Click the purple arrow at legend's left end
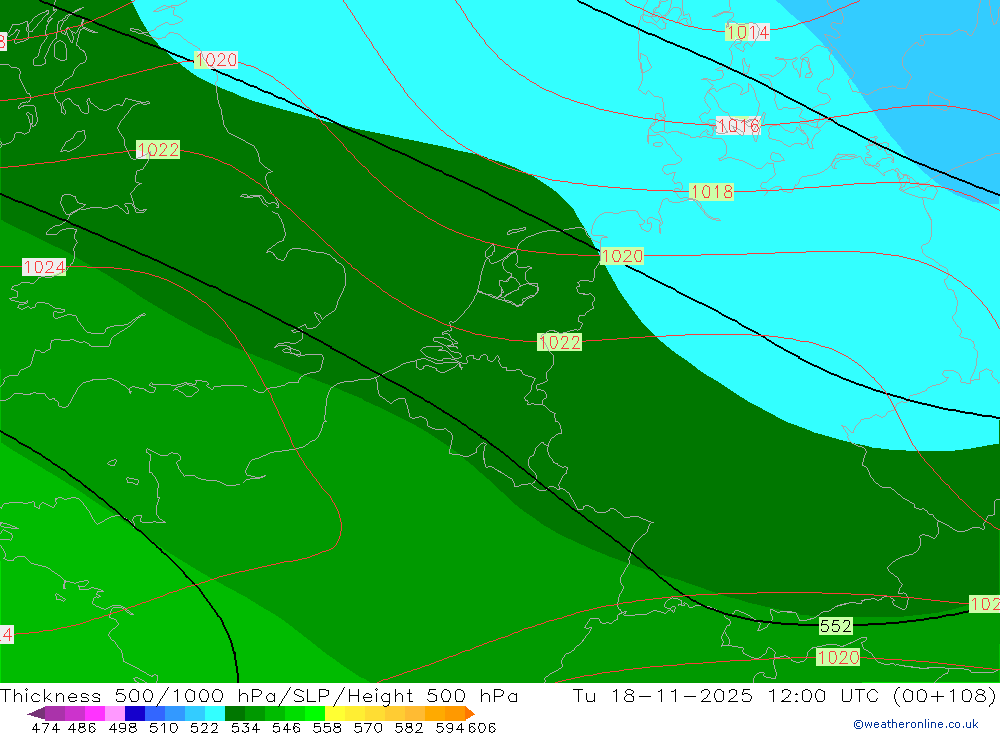 point(36,713)
